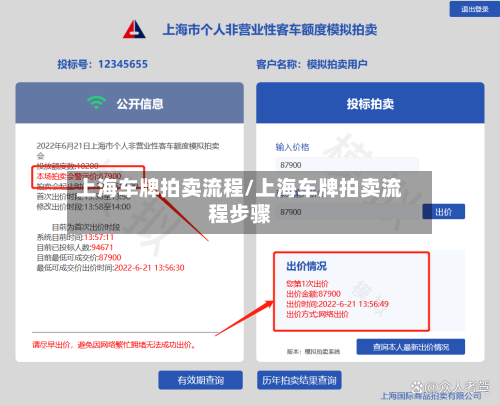Click the 出价 bid button
Image resolution: width=500 pixels, height=405 pixels.
click(x=443, y=212)
